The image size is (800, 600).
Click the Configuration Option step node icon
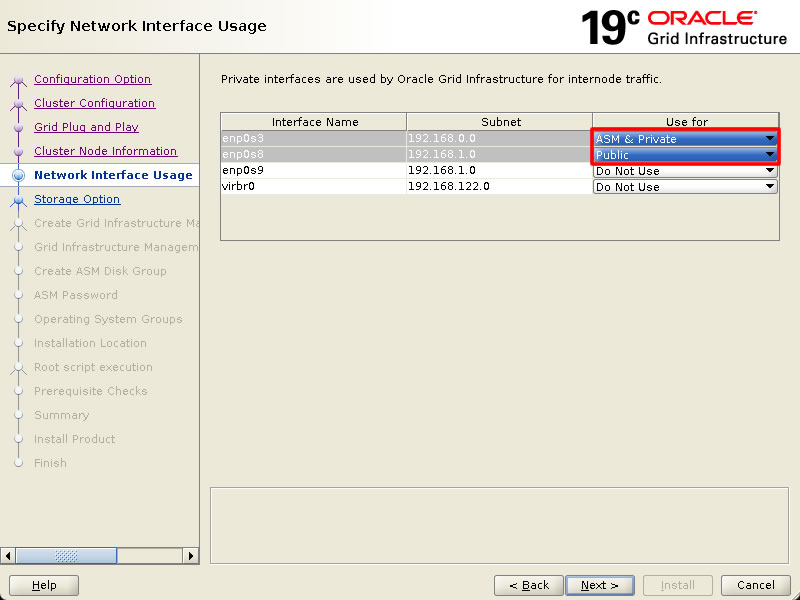(x=19, y=80)
